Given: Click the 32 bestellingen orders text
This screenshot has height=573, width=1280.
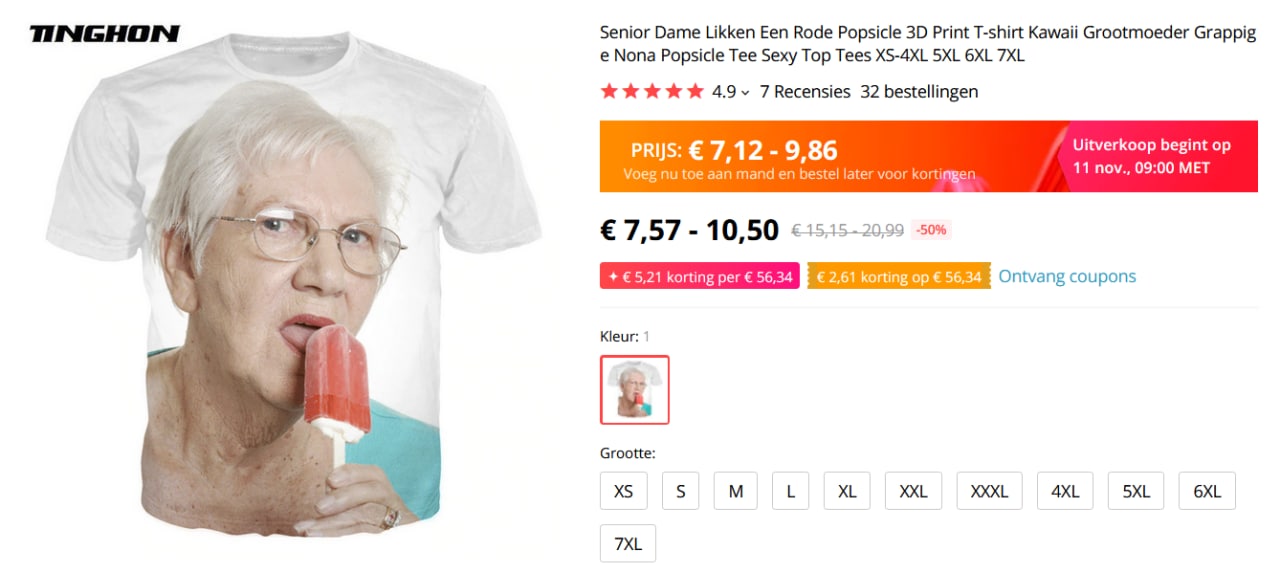Looking at the screenshot, I should pos(919,92).
